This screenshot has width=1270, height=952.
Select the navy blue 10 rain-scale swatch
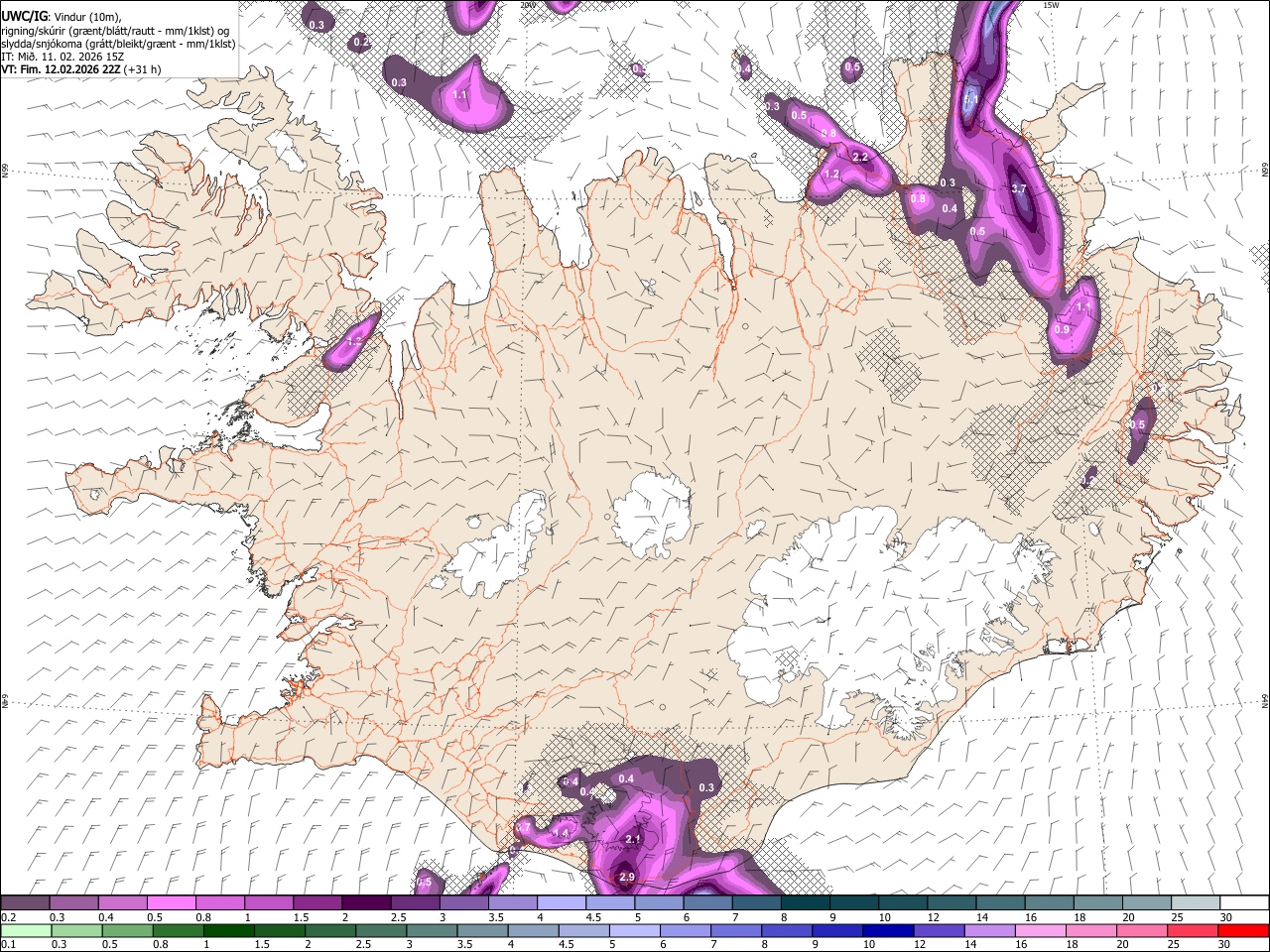click(889, 931)
